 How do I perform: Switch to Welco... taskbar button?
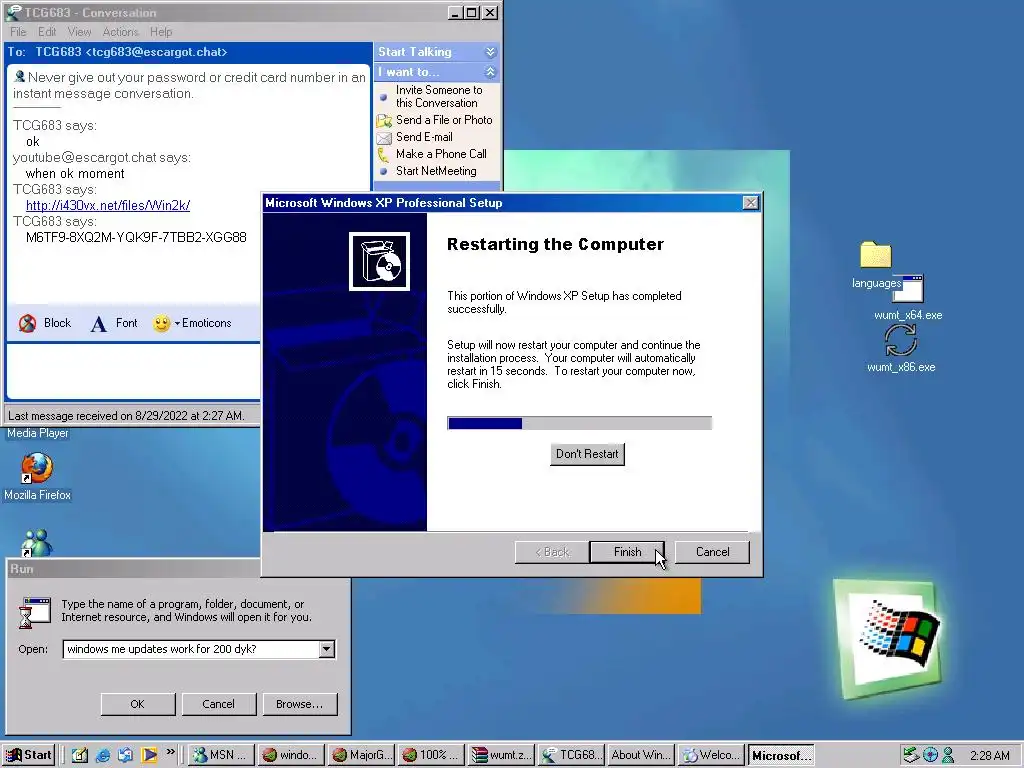tap(711, 756)
